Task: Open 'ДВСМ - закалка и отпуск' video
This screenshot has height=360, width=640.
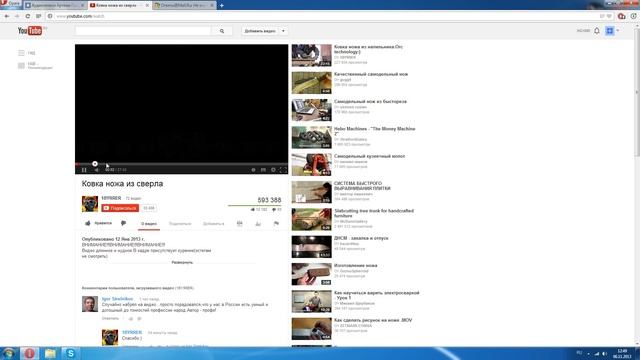Action: 361,238
